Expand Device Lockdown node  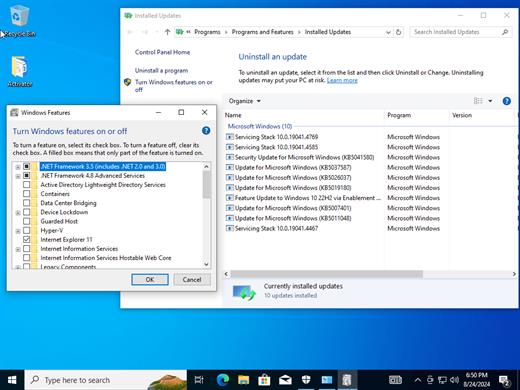click(x=18, y=213)
